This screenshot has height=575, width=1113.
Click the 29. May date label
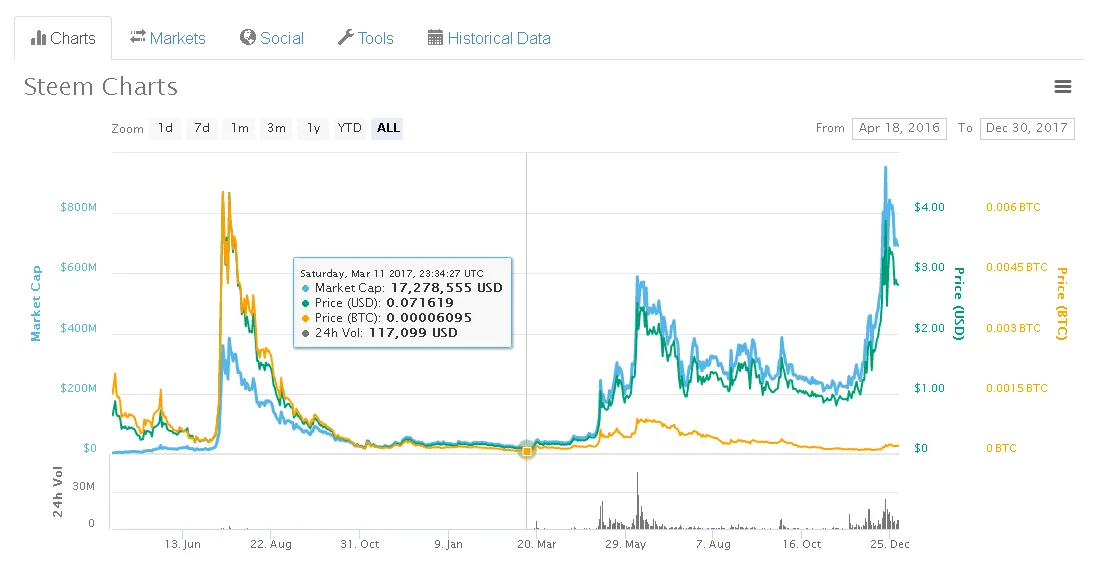(625, 544)
